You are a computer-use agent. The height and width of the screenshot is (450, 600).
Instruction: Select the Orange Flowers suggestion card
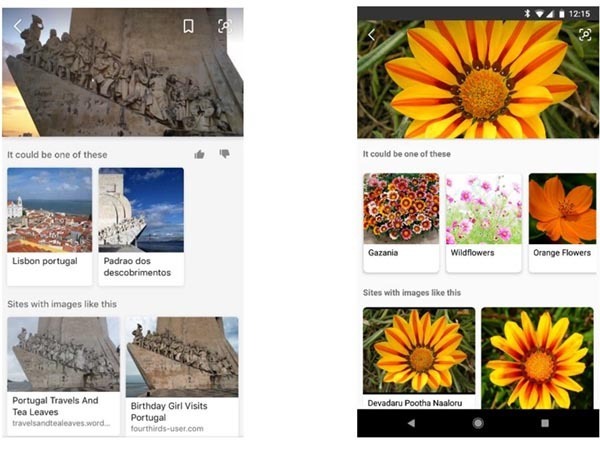pyautogui.click(x=562, y=223)
